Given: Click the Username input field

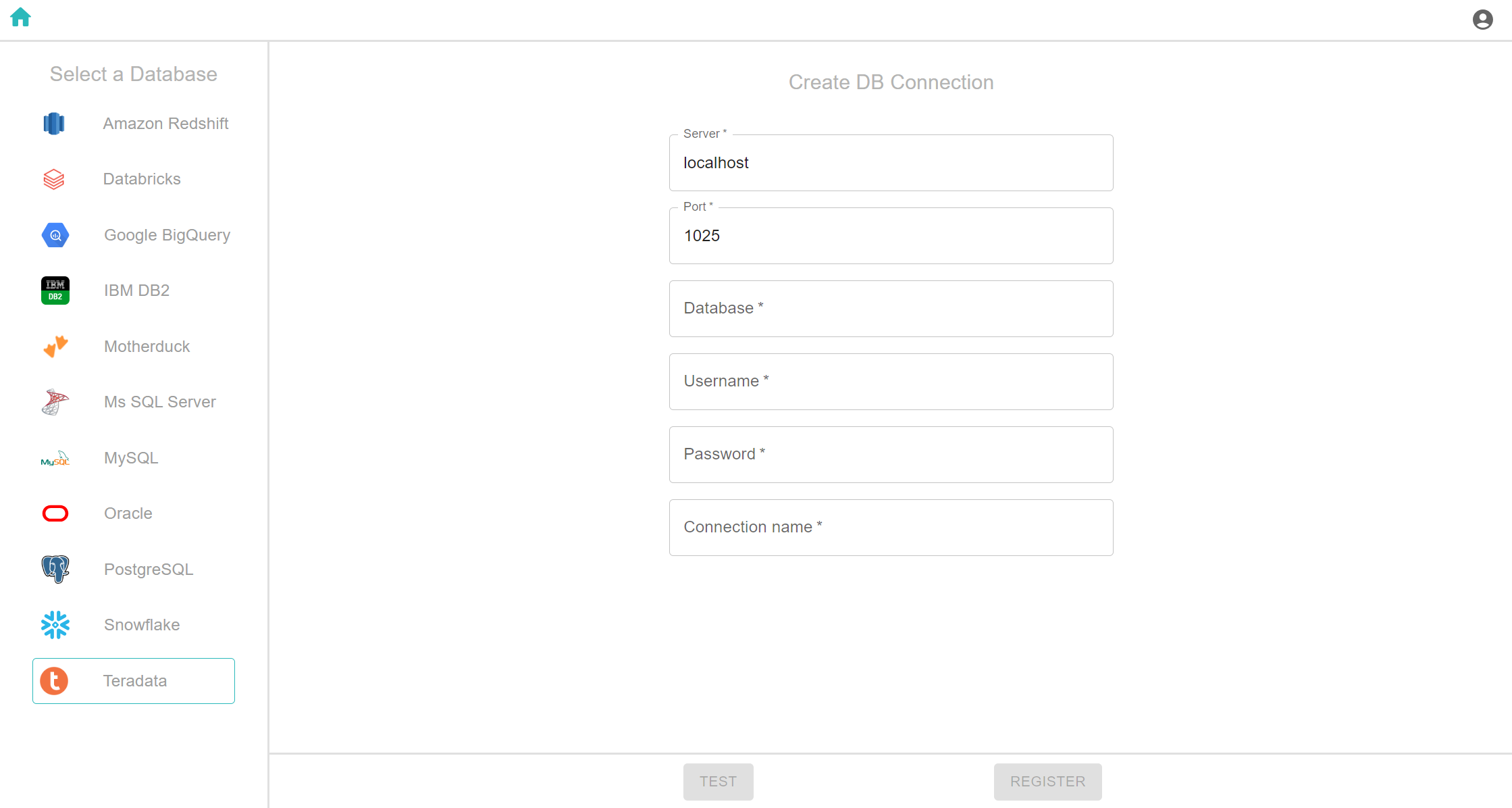Looking at the screenshot, I should pos(891,381).
